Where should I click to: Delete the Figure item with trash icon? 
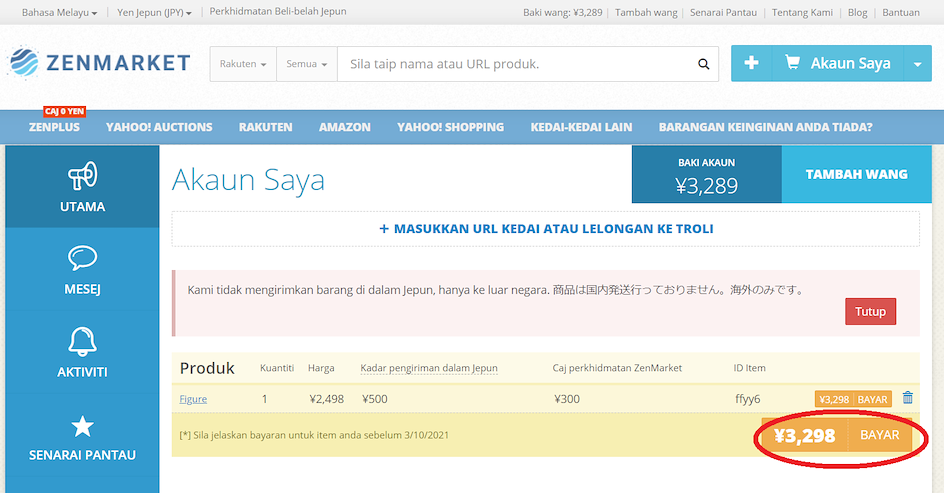(907, 398)
